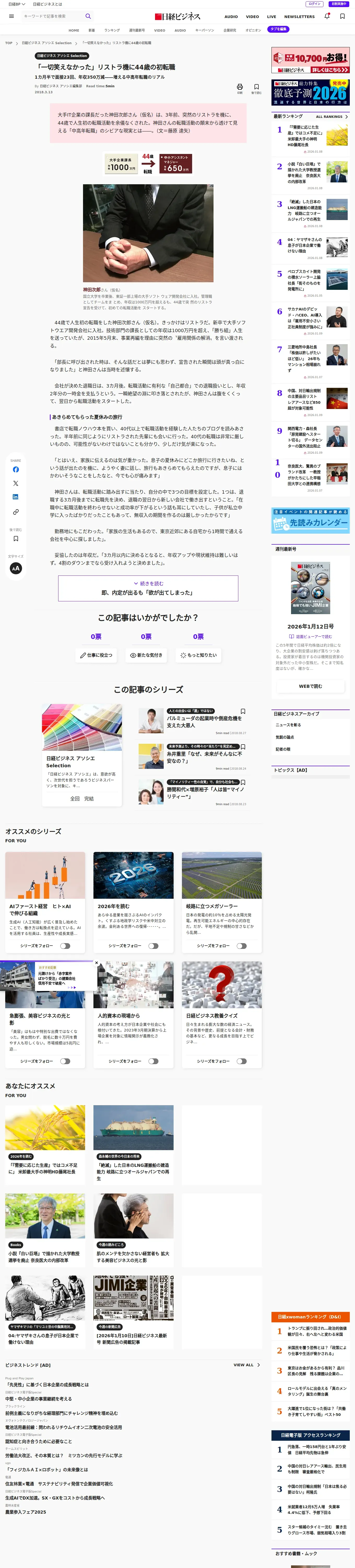Screen dimensions: 355x1568
Task: Select 新着 navigation tab
Action: tap(92, 30)
